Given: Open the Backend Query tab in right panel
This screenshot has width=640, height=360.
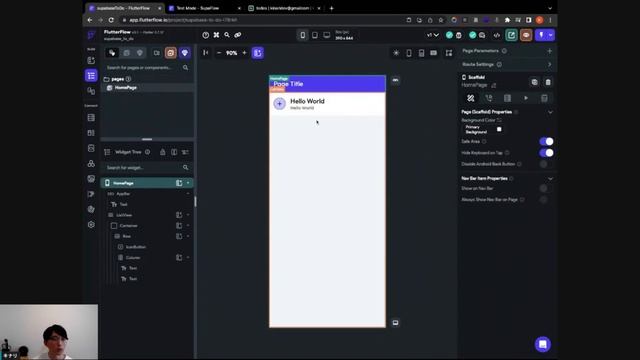Looking at the screenshot, I should tap(507, 98).
